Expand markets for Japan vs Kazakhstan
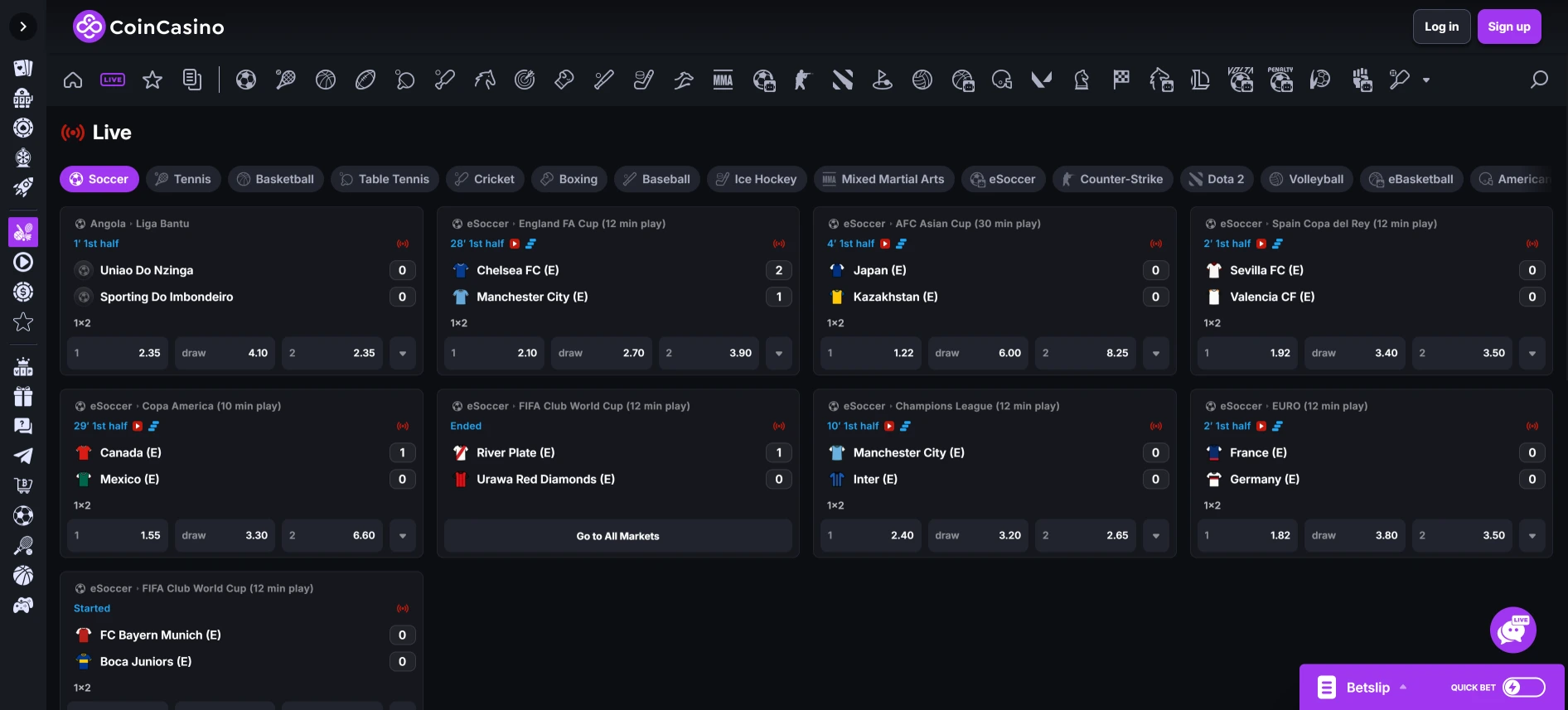 [x=1156, y=353]
